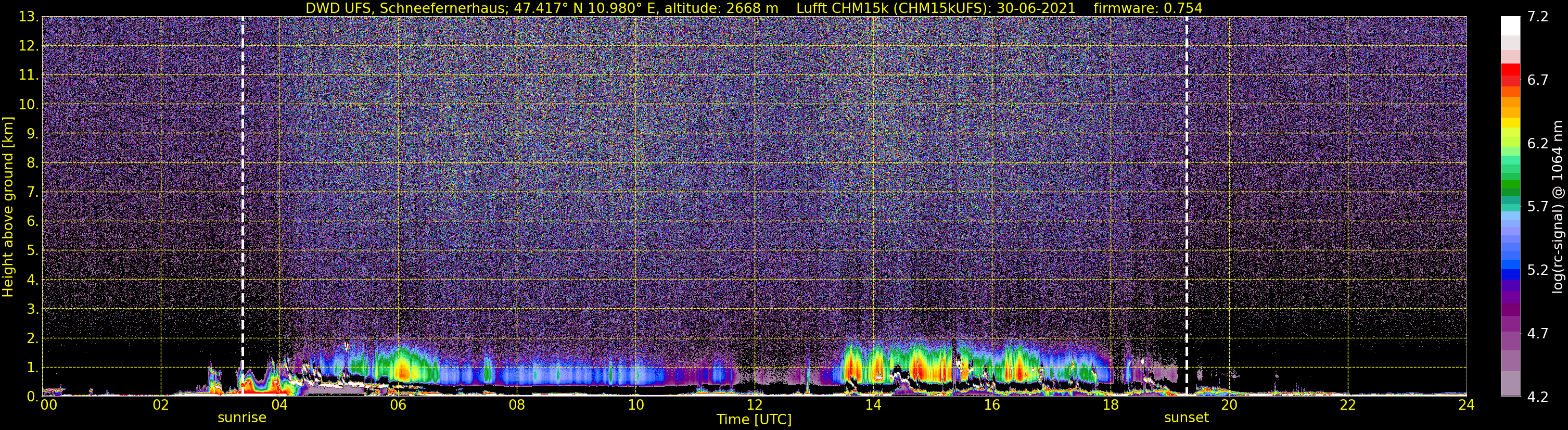Click the height axis tick label '2.'
Viewport: 1568px width, 430px height.
(33, 339)
